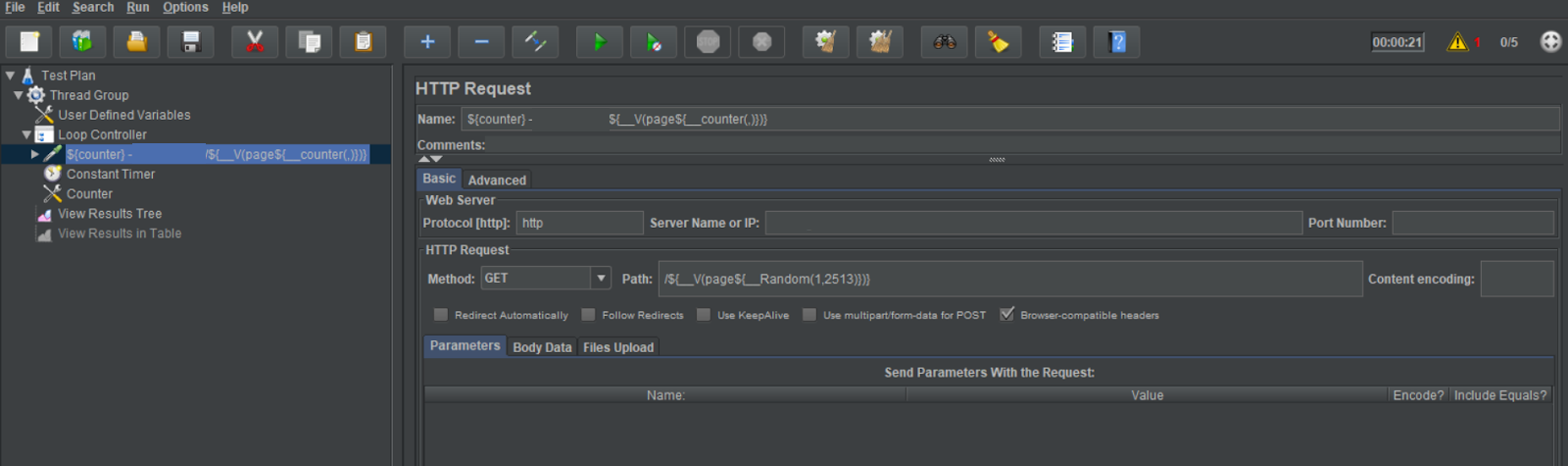1568x466 pixels.
Task: Select the Body Data tab
Action: pos(542,347)
